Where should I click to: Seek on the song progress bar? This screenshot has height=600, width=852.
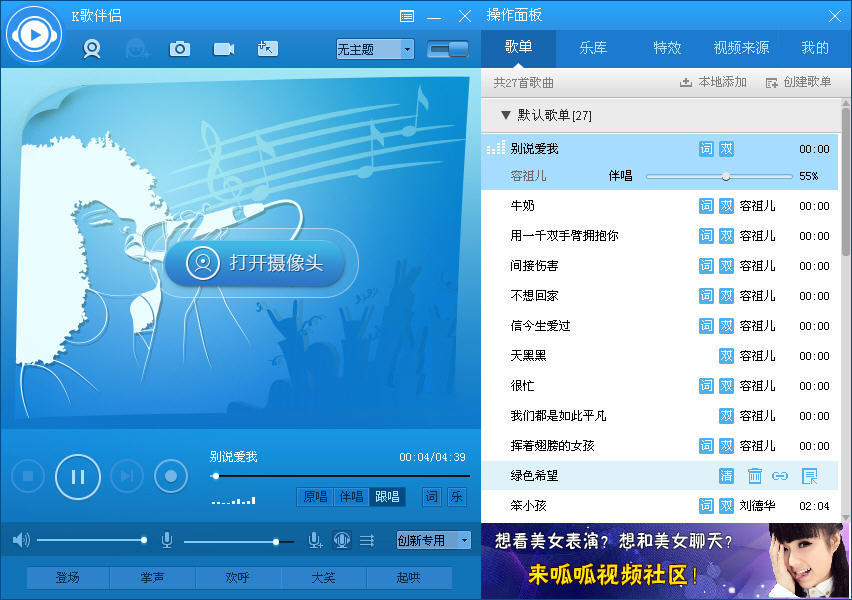pos(340,476)
